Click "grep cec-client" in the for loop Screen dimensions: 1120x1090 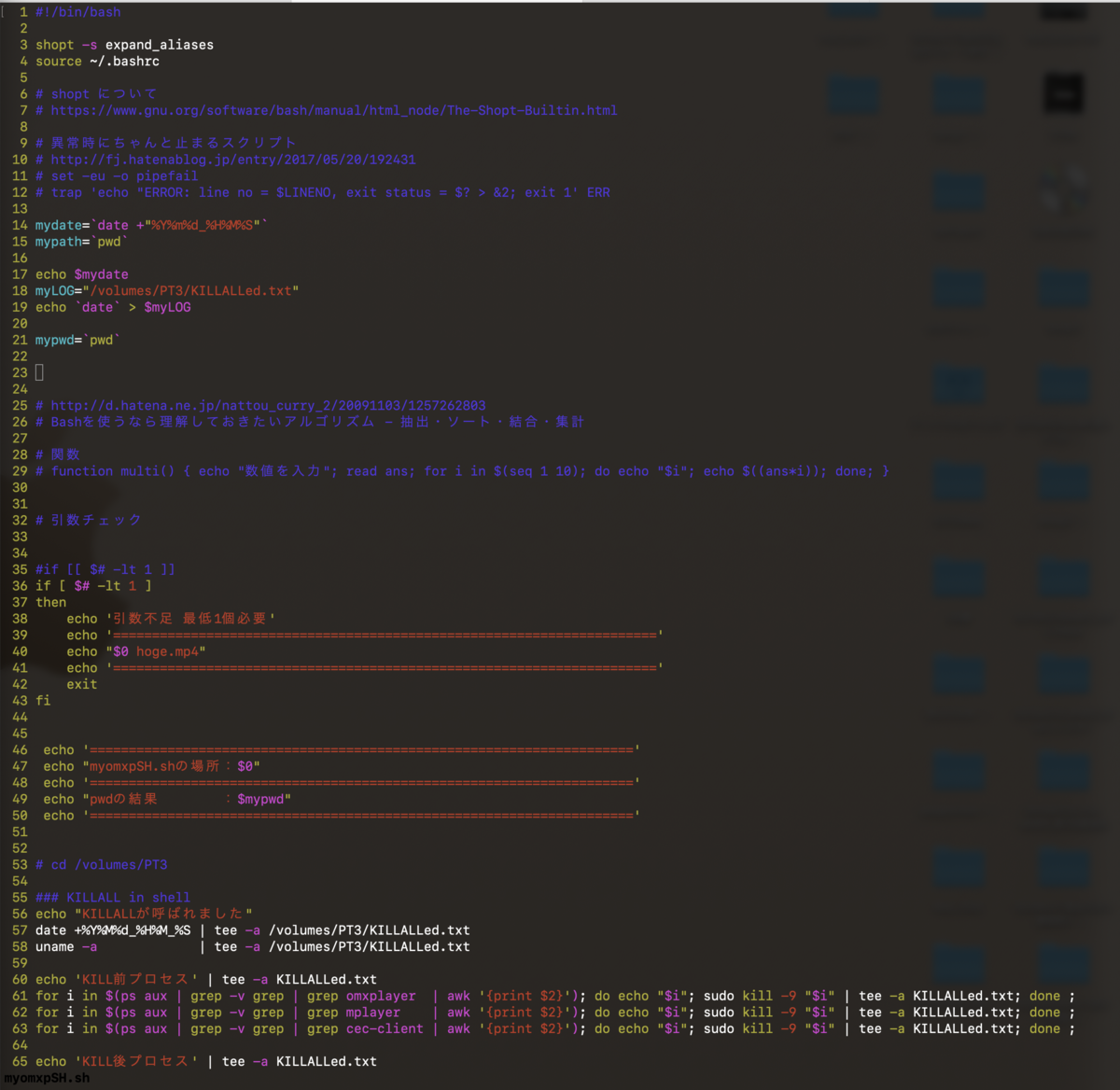(x=365, y=1029)
